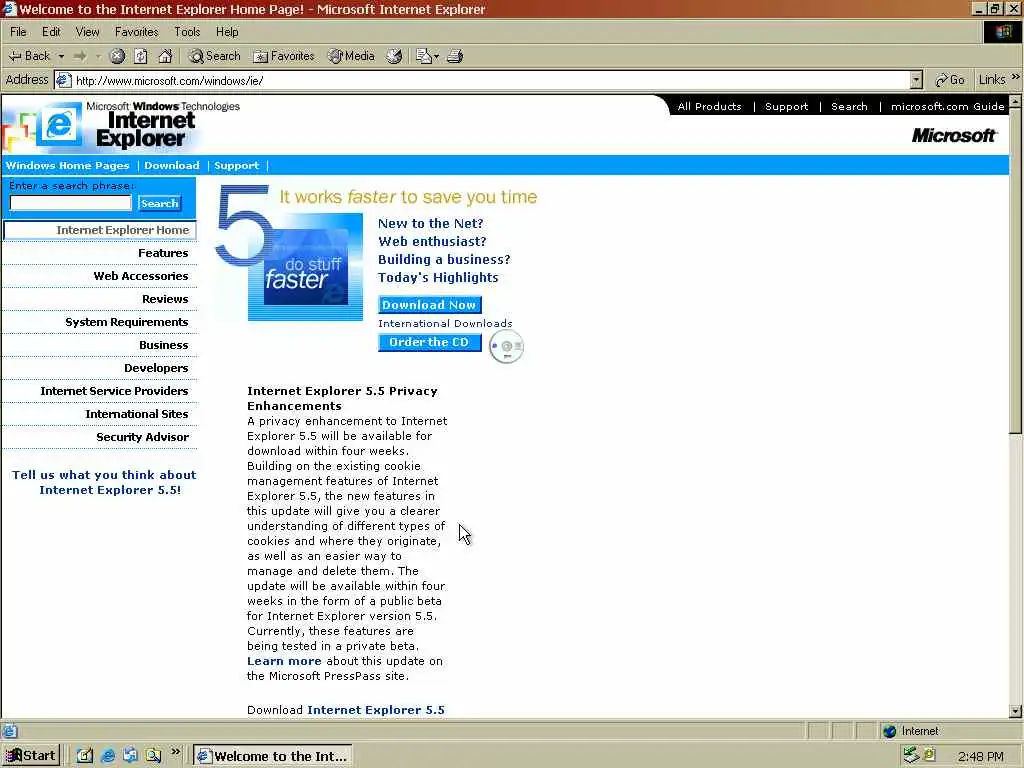Open the International Downloads link
Image resolution: width=1024 pixels, height=768 pixels.
[445, 323]
